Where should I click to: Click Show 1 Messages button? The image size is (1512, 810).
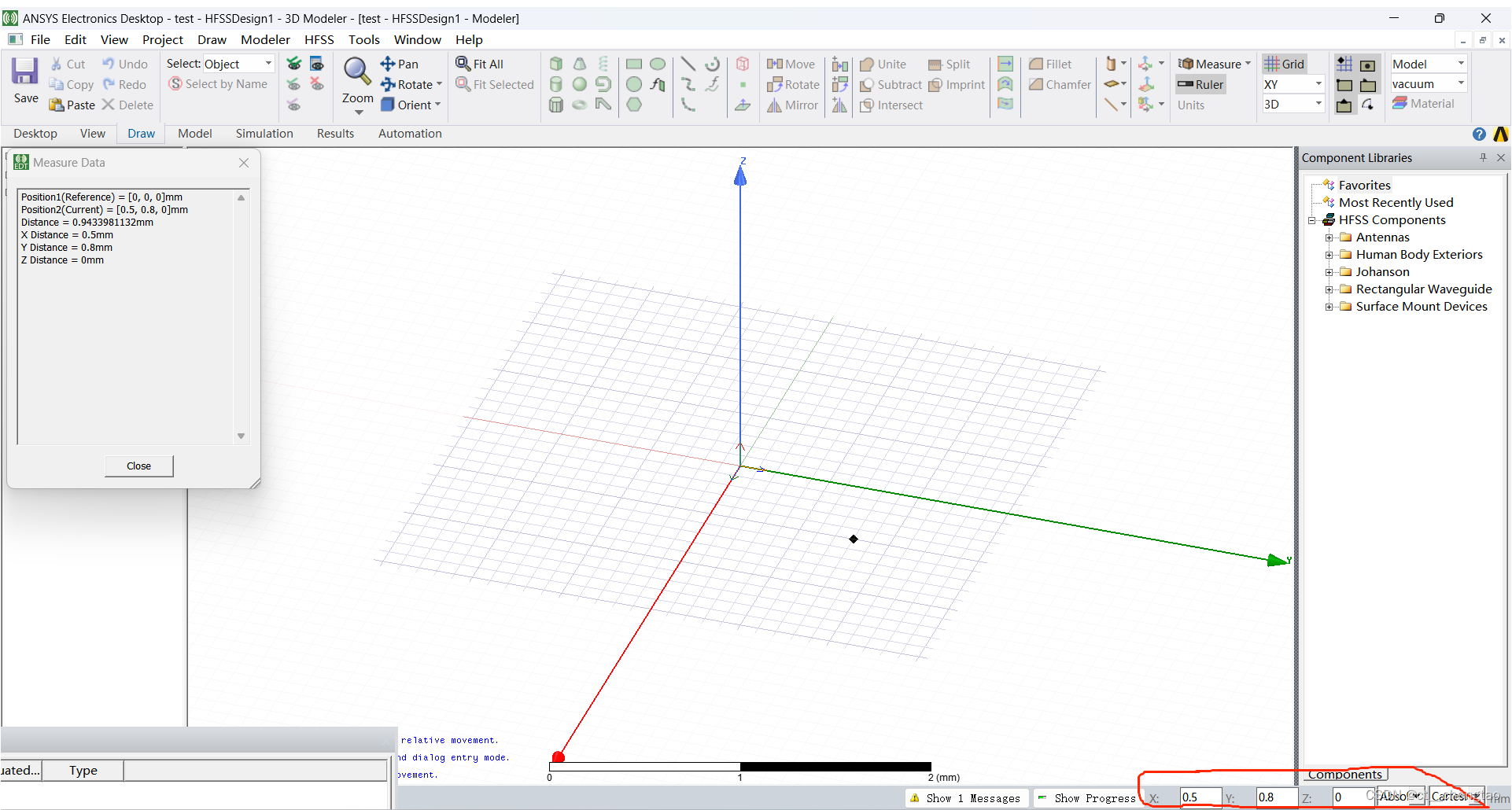click(x=965, y=798)
